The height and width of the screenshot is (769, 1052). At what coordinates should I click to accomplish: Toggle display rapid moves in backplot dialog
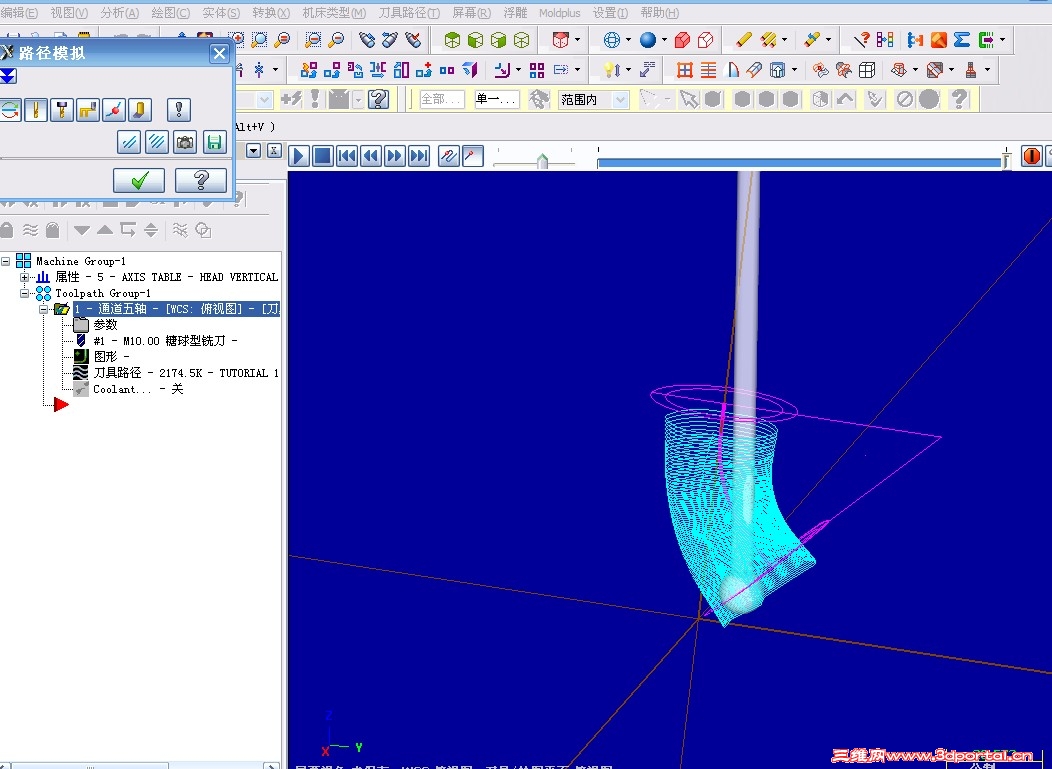(88, 109)
